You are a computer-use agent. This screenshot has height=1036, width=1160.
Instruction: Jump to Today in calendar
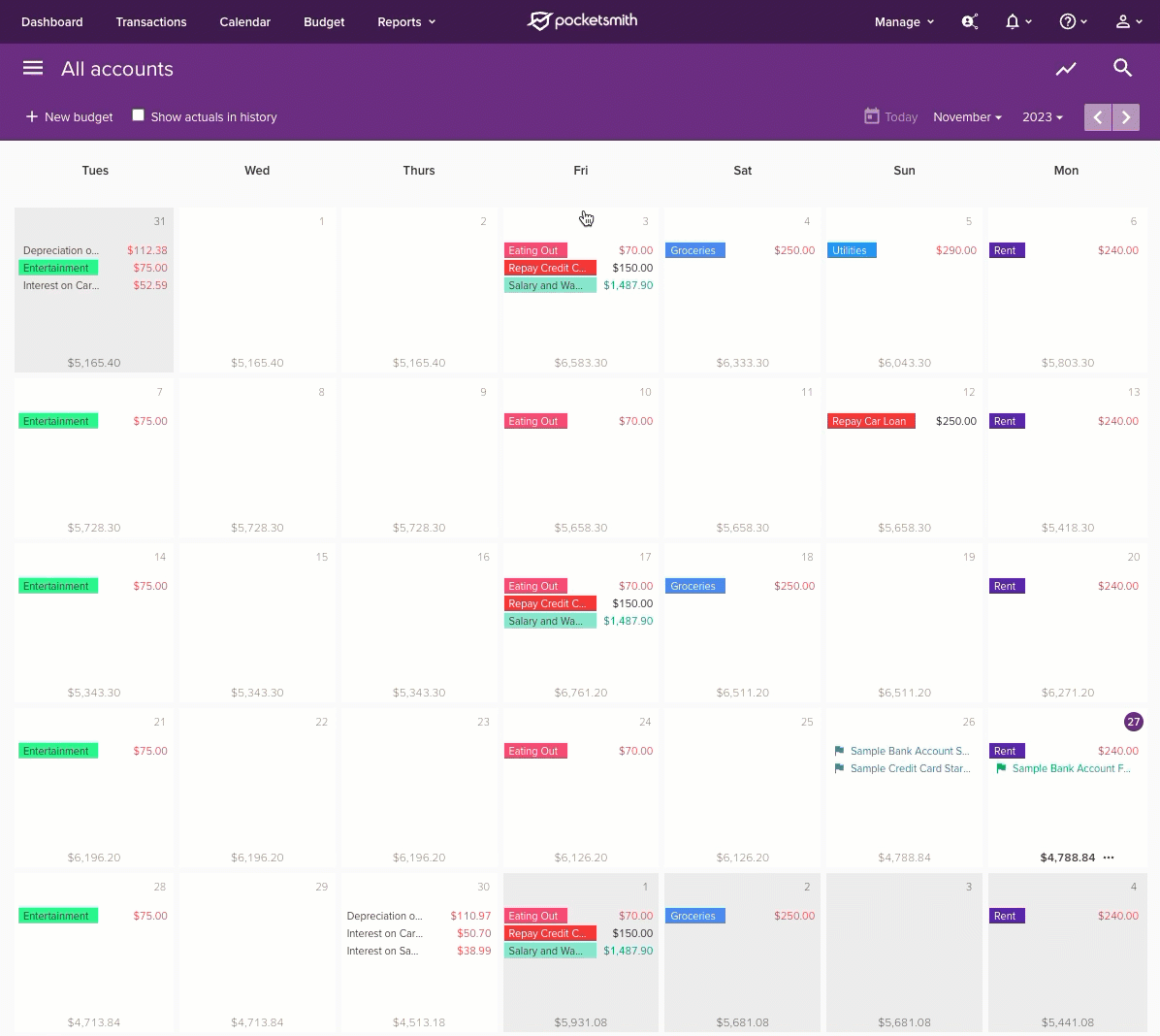(890, 117)
